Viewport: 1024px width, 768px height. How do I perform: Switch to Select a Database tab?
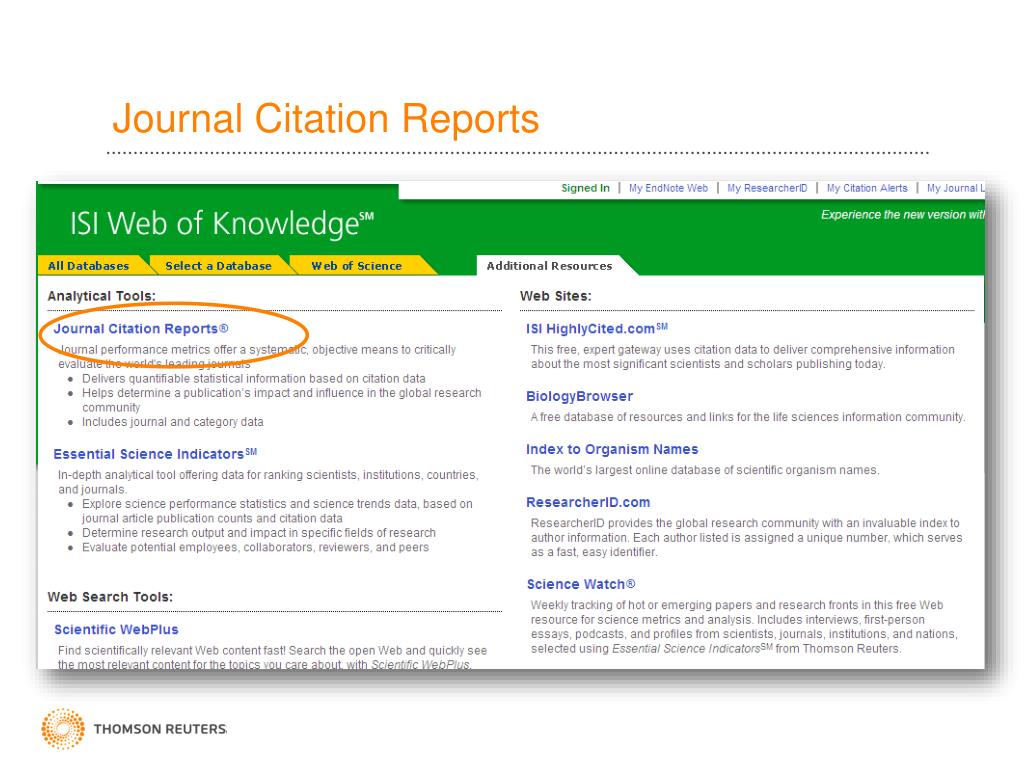click(218, 266)
